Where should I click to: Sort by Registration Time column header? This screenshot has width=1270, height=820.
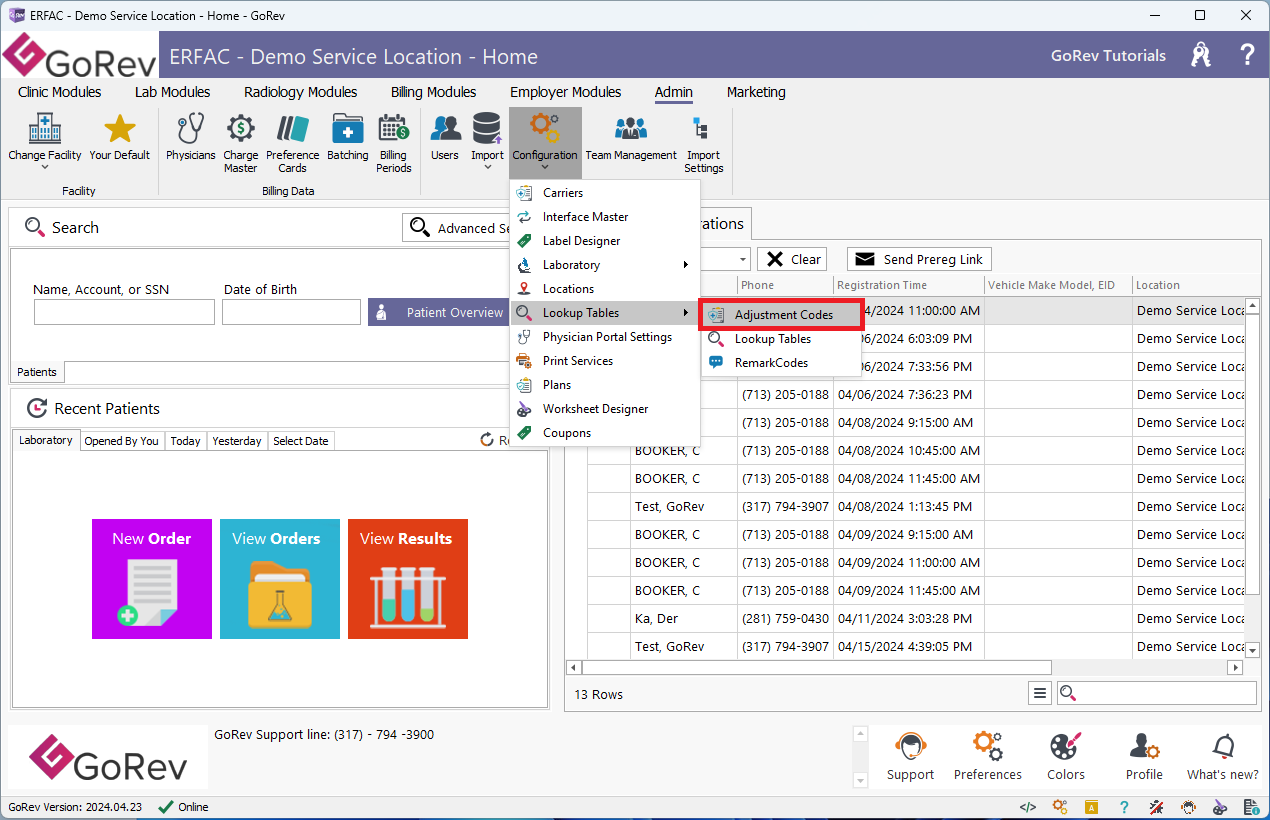[908, 285]
